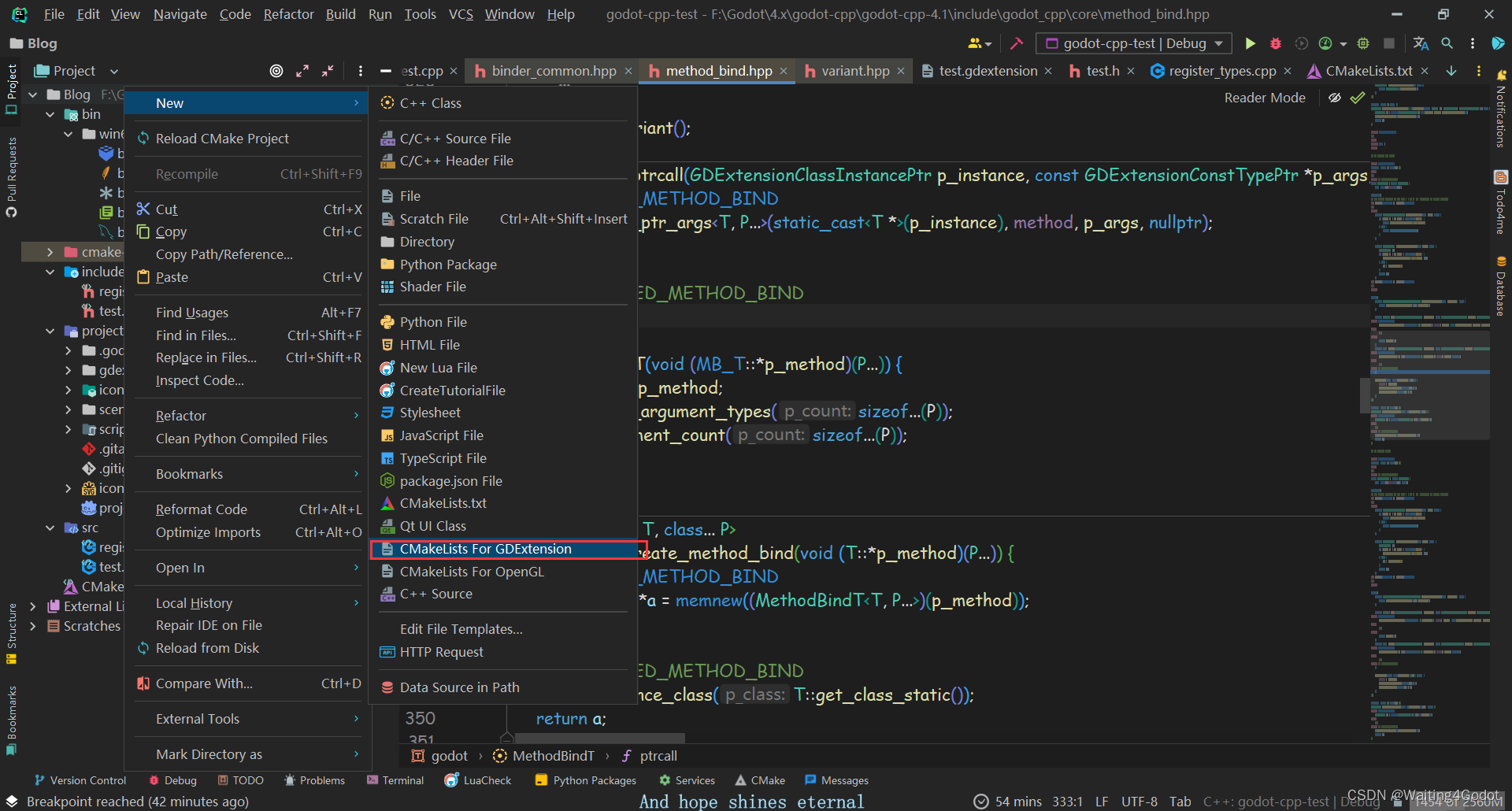Collapse the src folder in Project tree
The width and height of the screenshot is (1512, 811).
pyautogui.click(x=50, y=528)
